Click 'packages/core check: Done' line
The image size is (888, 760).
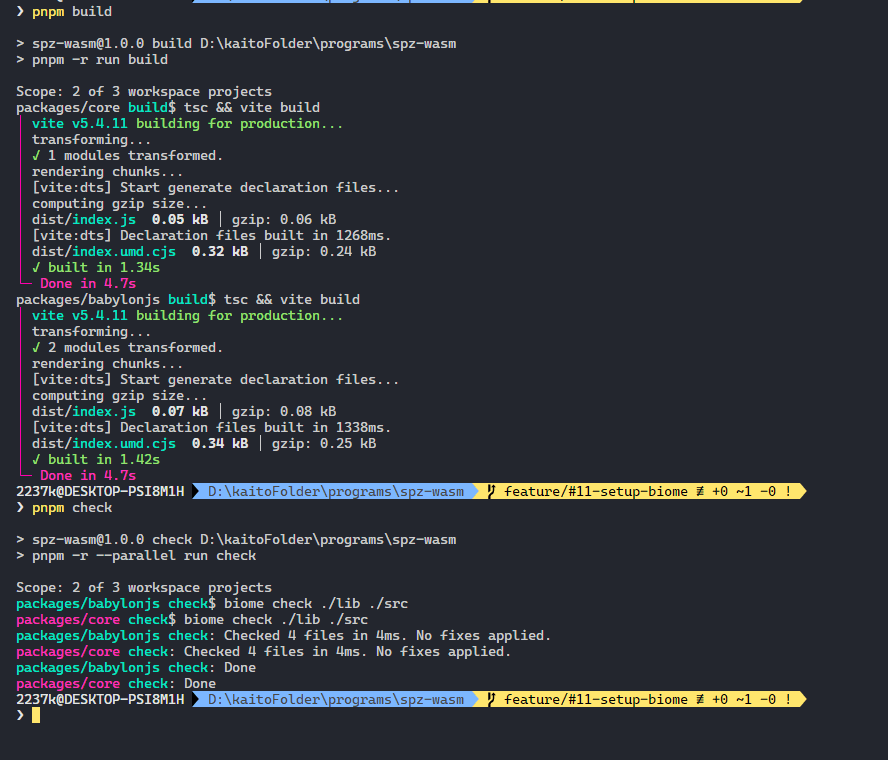[116, 684]
